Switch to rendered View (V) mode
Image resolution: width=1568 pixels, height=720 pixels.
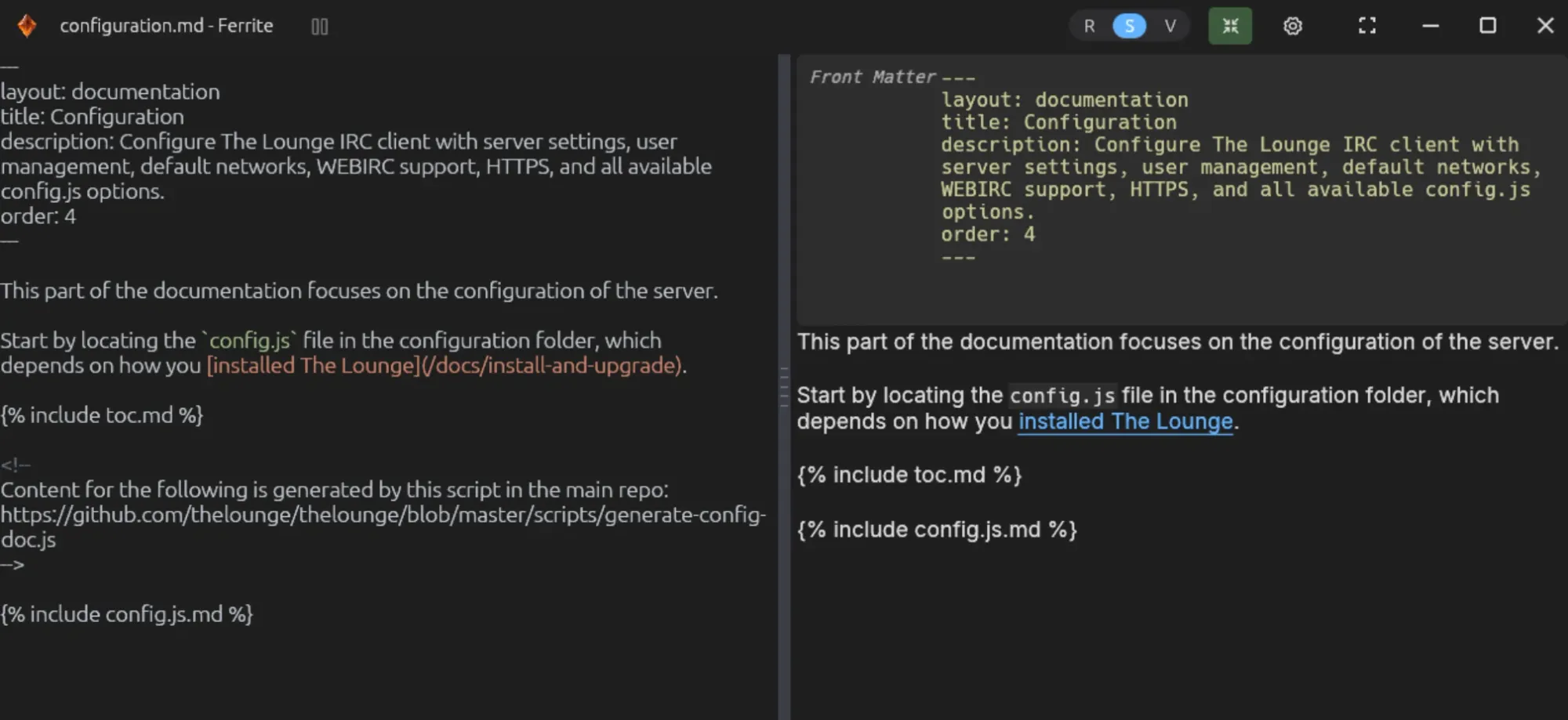1170,26
